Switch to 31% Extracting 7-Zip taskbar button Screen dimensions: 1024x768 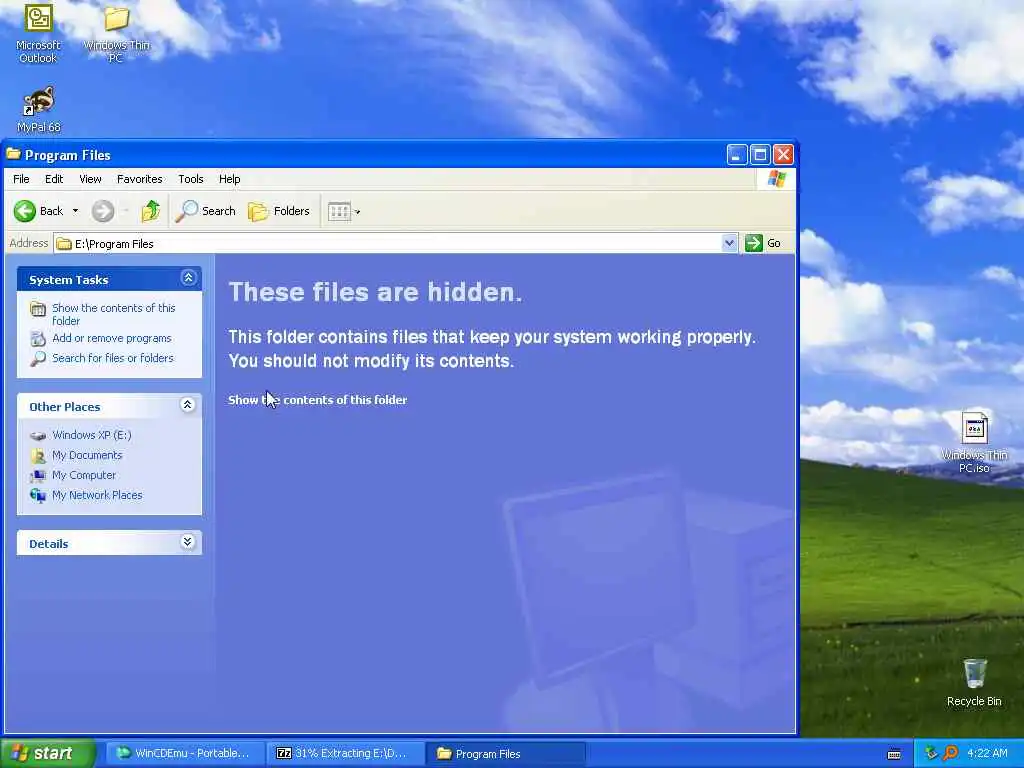coord(345,753)
